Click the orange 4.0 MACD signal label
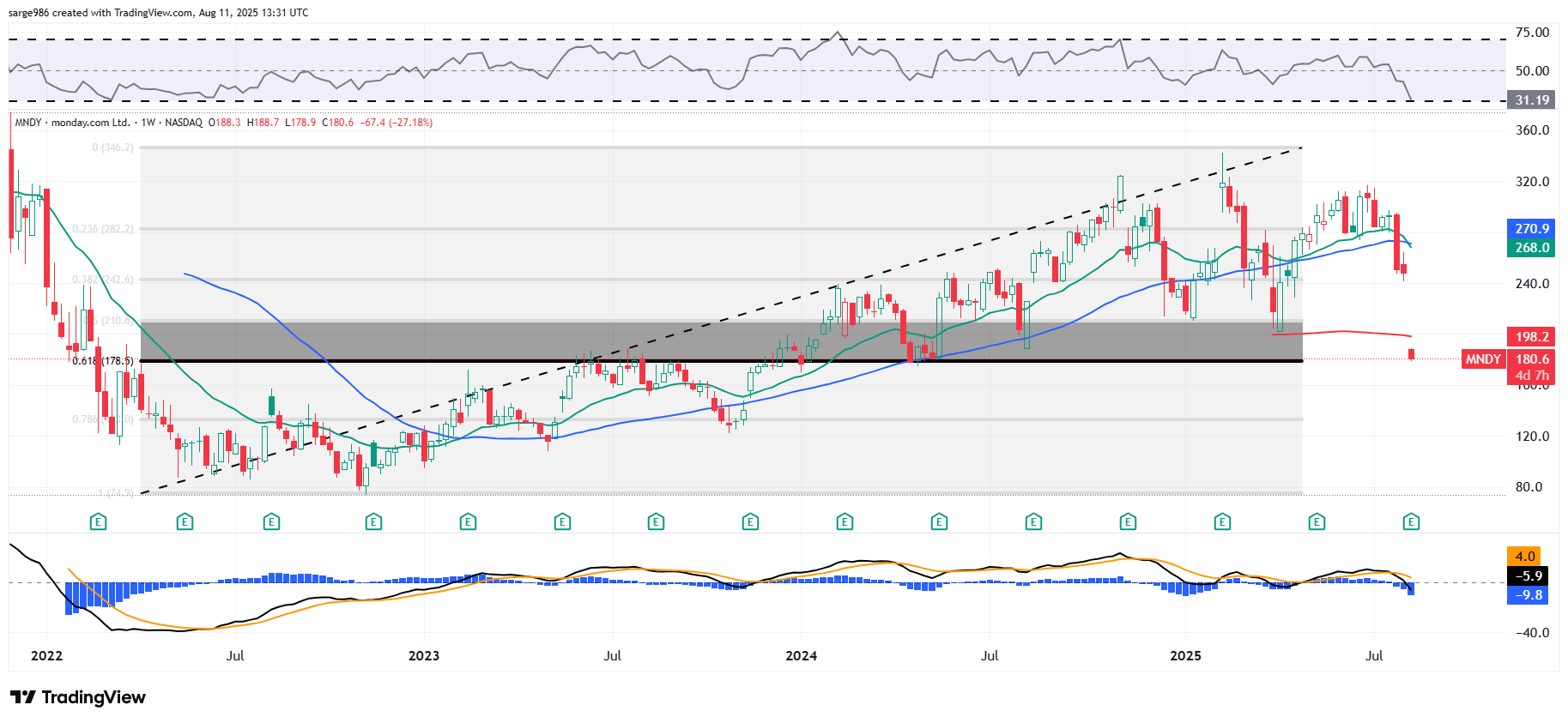Image resolution: width=1568 pixels, height=723 pixels. pyautogui.click(x=1525, y=557)
